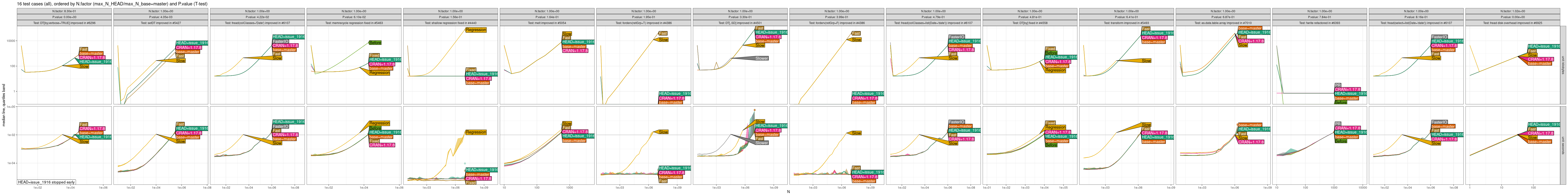
Task: Click the 'shallow regression fixed in #4440' header
Action: click(451, 23)
